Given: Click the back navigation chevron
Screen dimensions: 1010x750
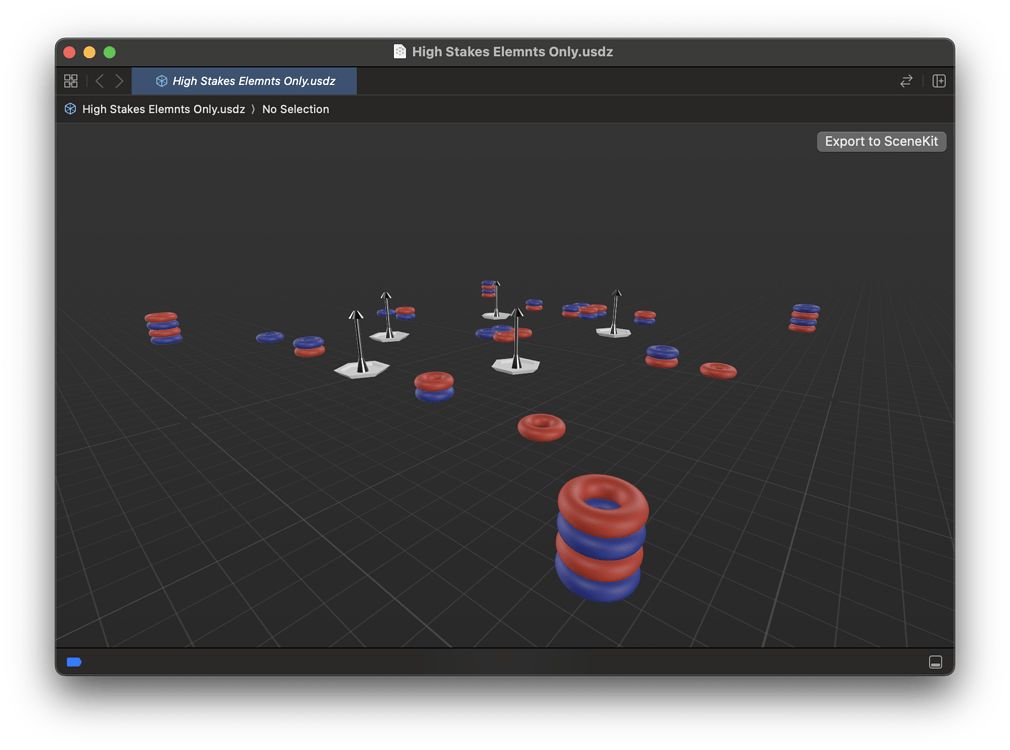Looking at the screenshot, I should (x=99, y=81).
